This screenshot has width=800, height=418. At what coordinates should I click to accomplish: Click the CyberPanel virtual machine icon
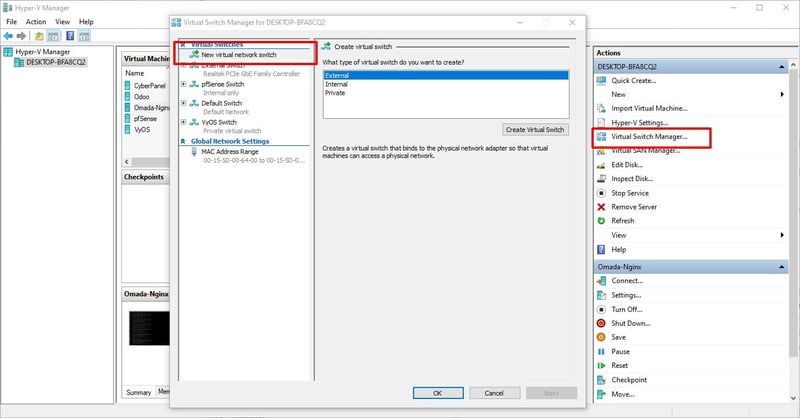point(128,86)
